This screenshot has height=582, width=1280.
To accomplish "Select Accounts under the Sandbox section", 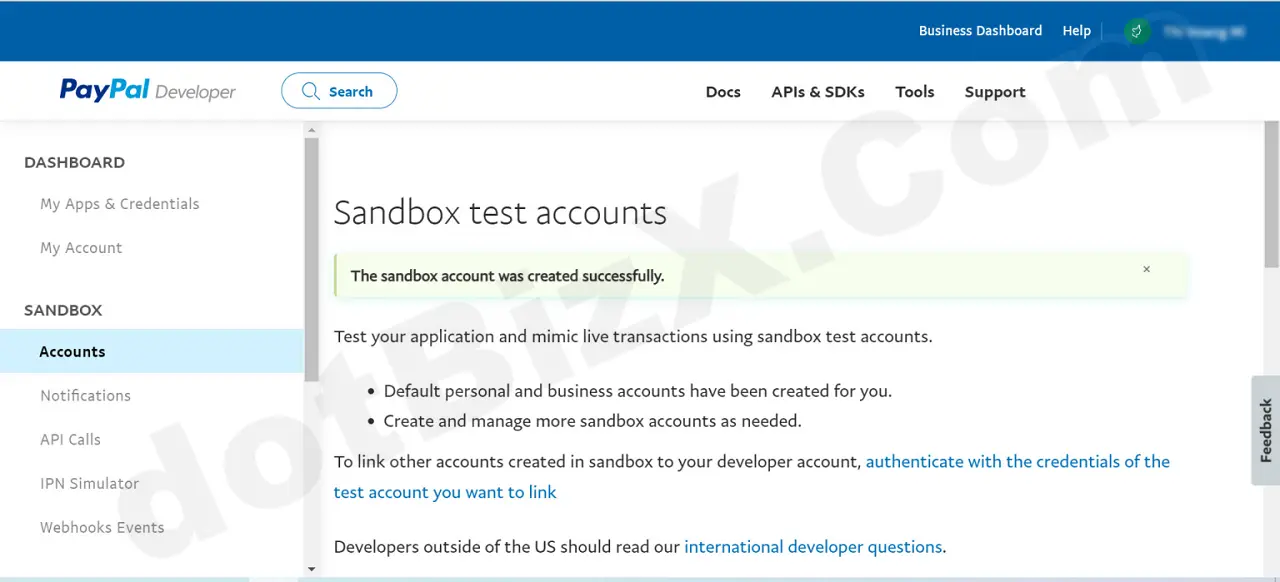I will click(72, 351).
